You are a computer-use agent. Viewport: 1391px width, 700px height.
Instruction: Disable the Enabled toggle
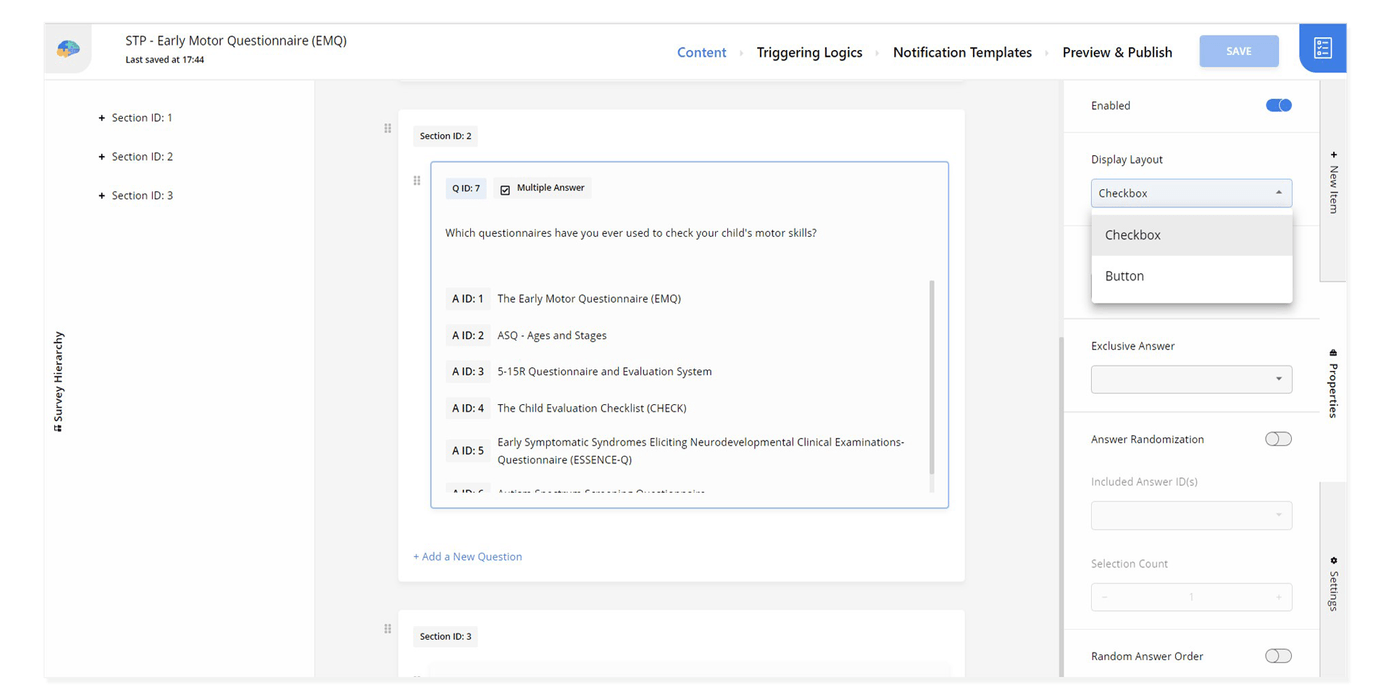(x=1278, y=105)
